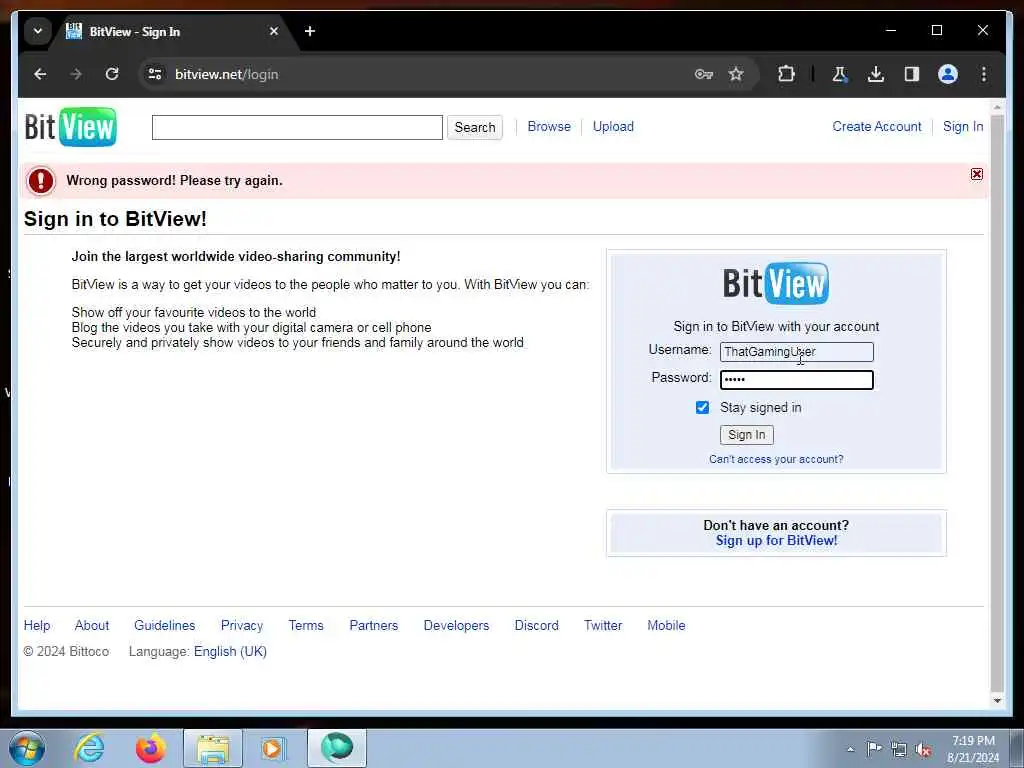Open the Discord footer link

(537, 626)
